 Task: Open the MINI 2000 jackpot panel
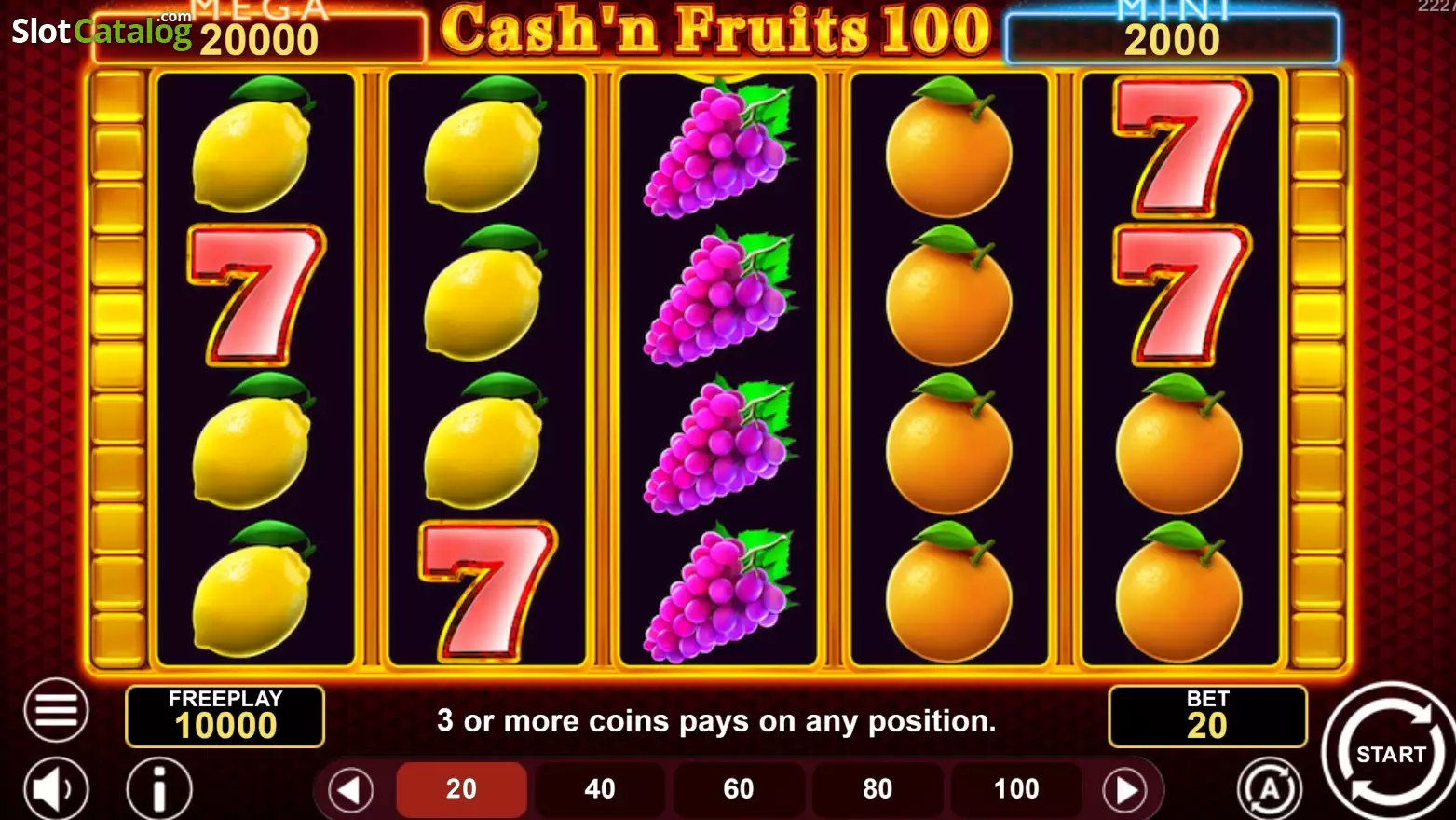(1172, 35)
